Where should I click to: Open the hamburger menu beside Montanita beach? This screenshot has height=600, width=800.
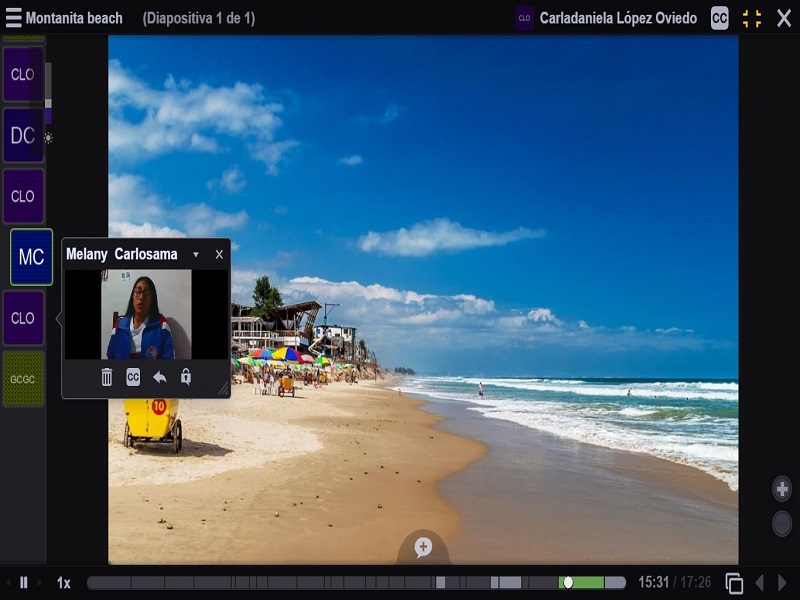coord(13,18)
